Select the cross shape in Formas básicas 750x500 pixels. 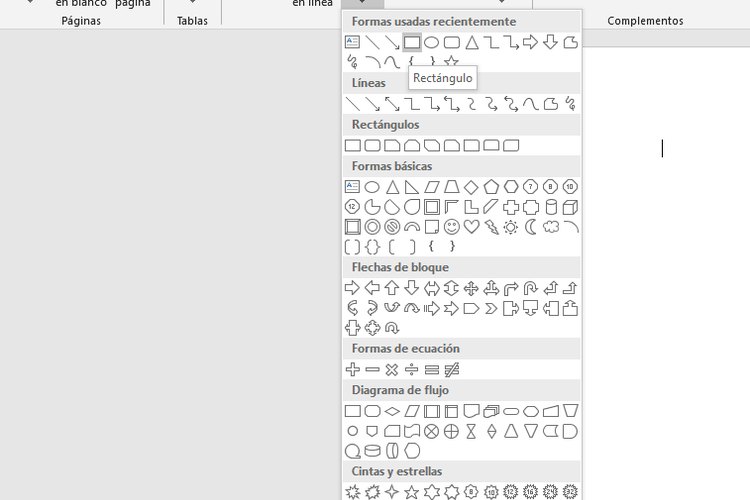pos(511,207)
